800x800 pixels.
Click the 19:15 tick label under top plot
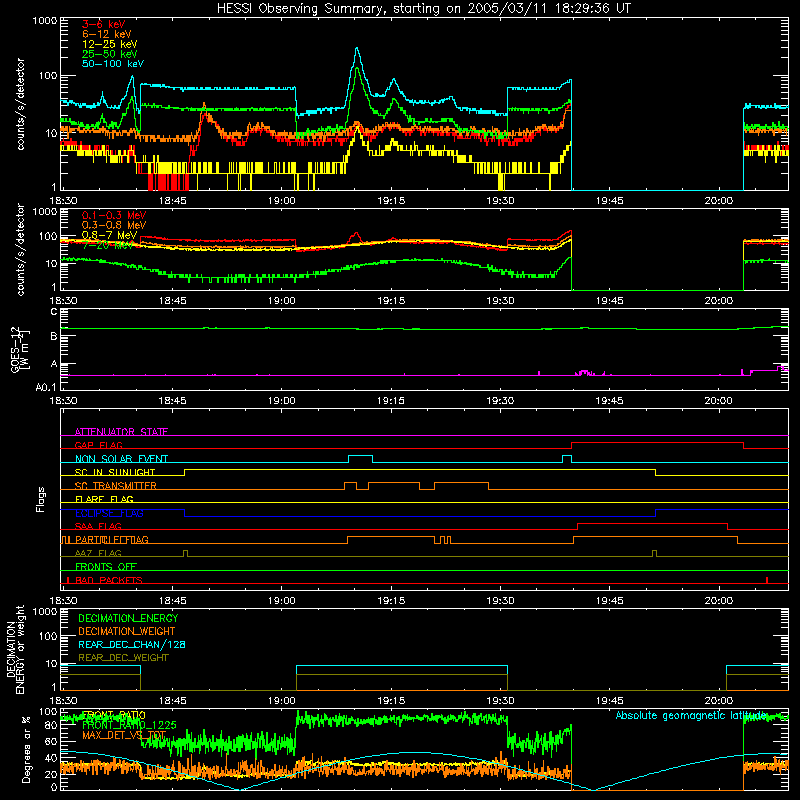point(391,201)
